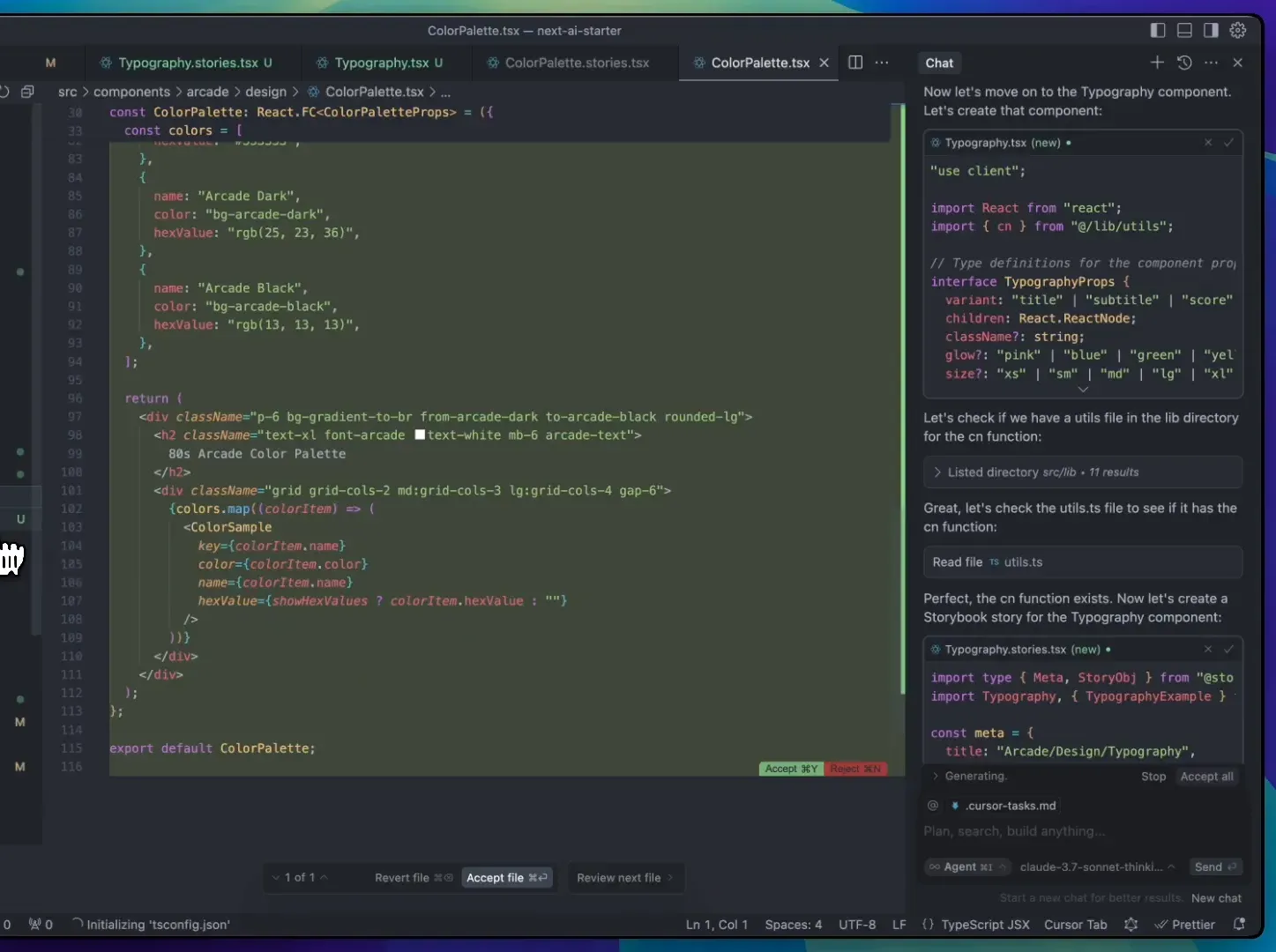Image resolution: width=1276 pixels, height=952 pixels.
Task: Toggle the secondary sidebar layout icon
Action: (x=1211, y=30)
